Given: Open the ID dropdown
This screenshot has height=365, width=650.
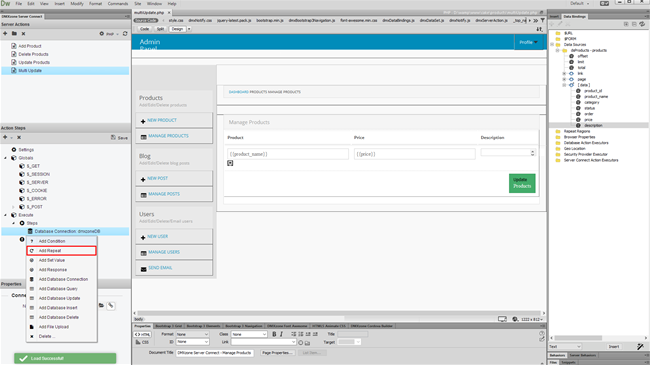Looking at the screenshot, I should tap(192, 342).
